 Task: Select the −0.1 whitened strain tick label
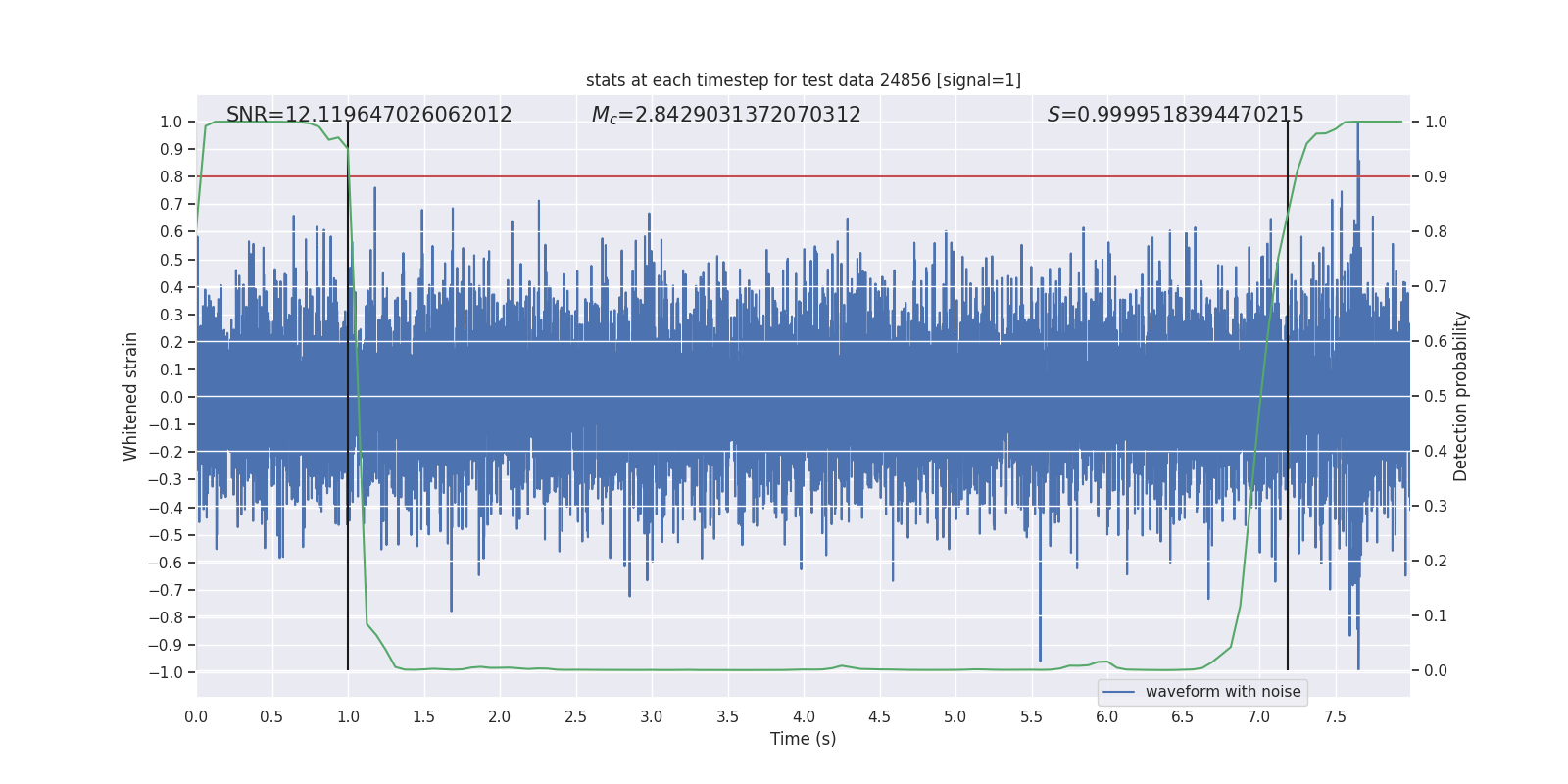pos(166,425)
